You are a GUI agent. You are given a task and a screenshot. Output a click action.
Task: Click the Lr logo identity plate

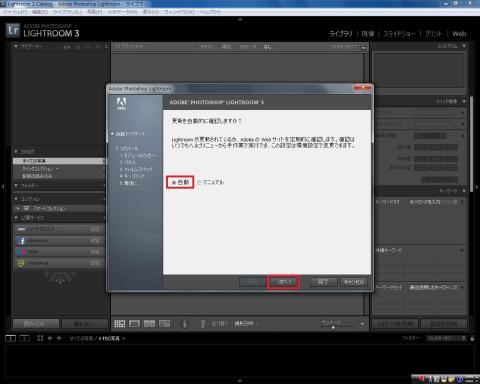tap(13, 31)
